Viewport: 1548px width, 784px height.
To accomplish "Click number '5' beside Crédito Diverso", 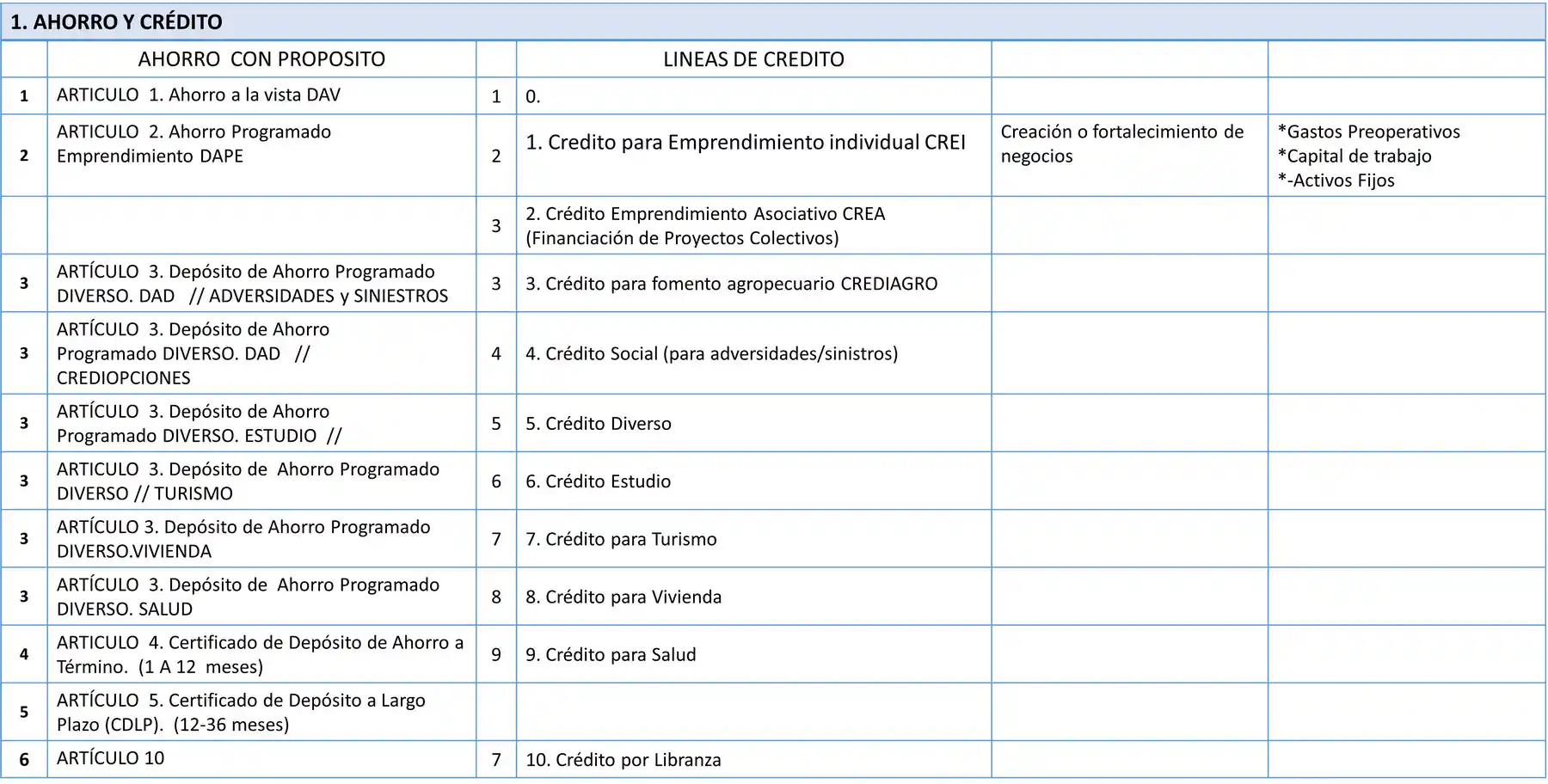I will (x=496, y=423).
